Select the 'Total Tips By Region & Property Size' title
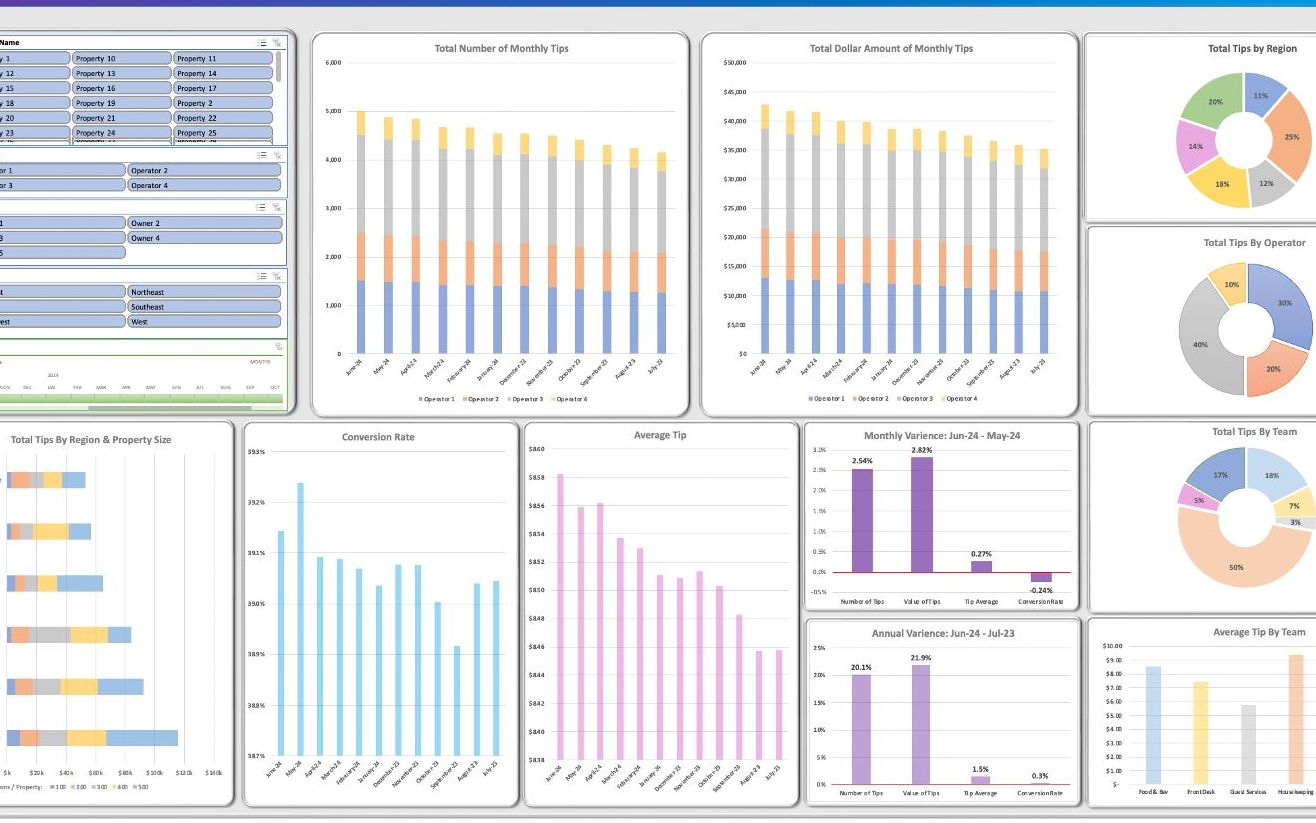1316x823 pixels. 91,440
